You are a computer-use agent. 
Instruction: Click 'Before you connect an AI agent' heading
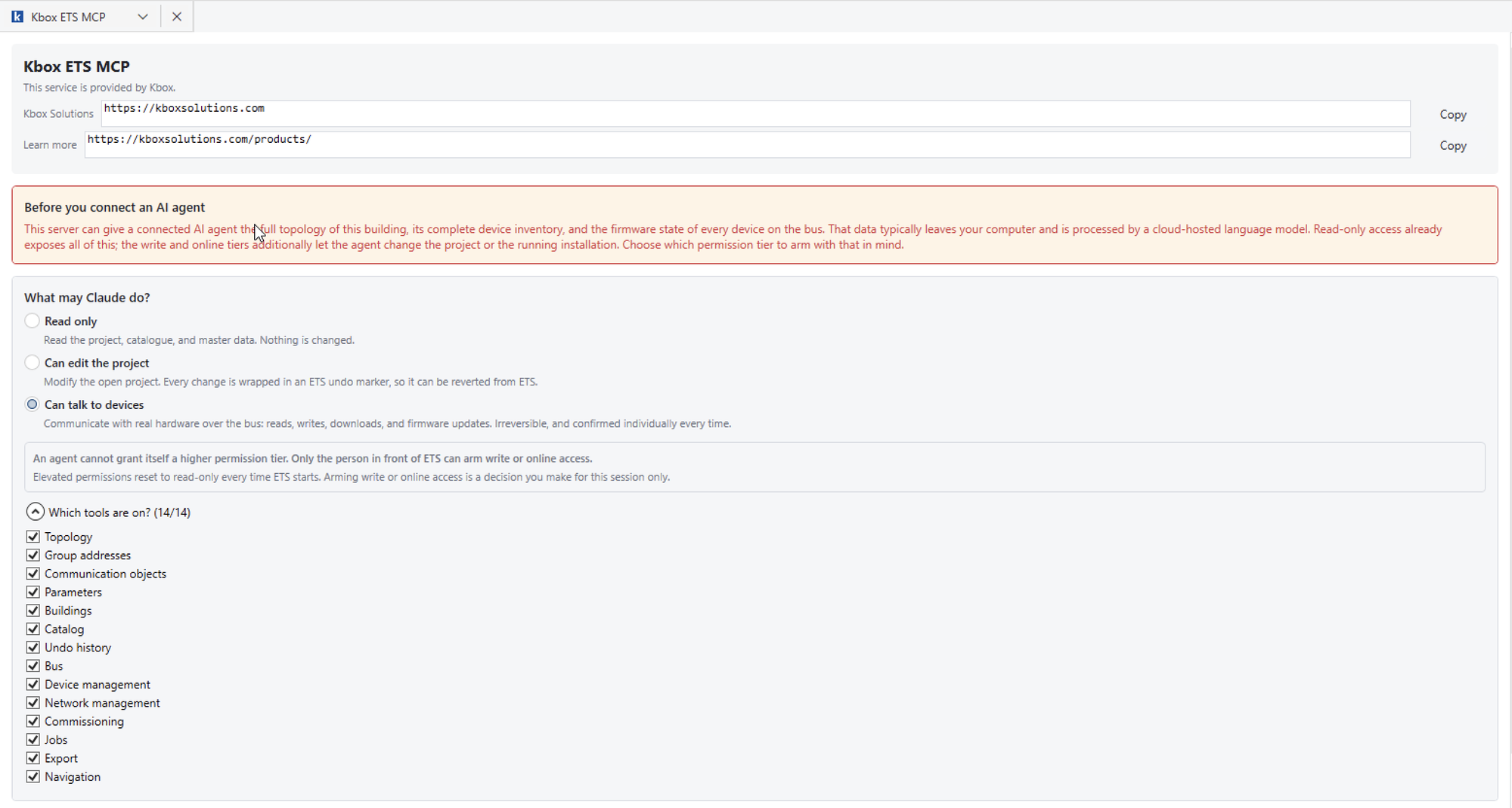pyautogui.click(x=114, y=207)
